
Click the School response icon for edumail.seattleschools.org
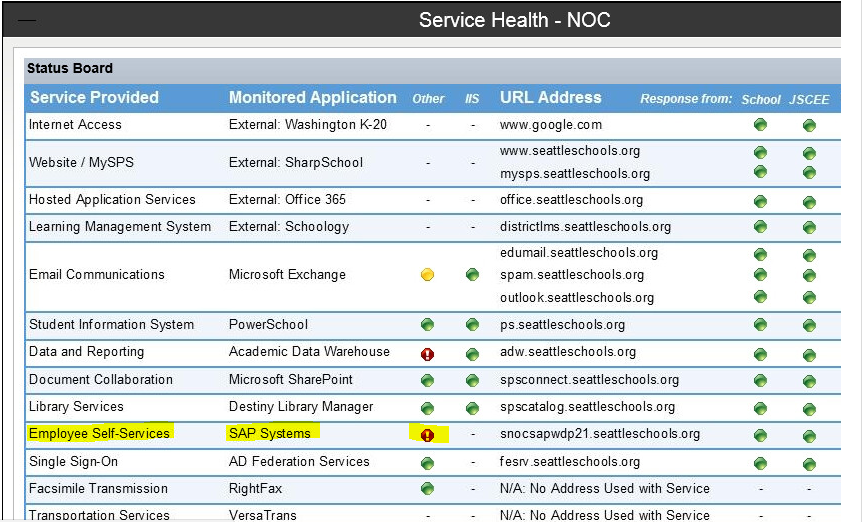(761, 254)
